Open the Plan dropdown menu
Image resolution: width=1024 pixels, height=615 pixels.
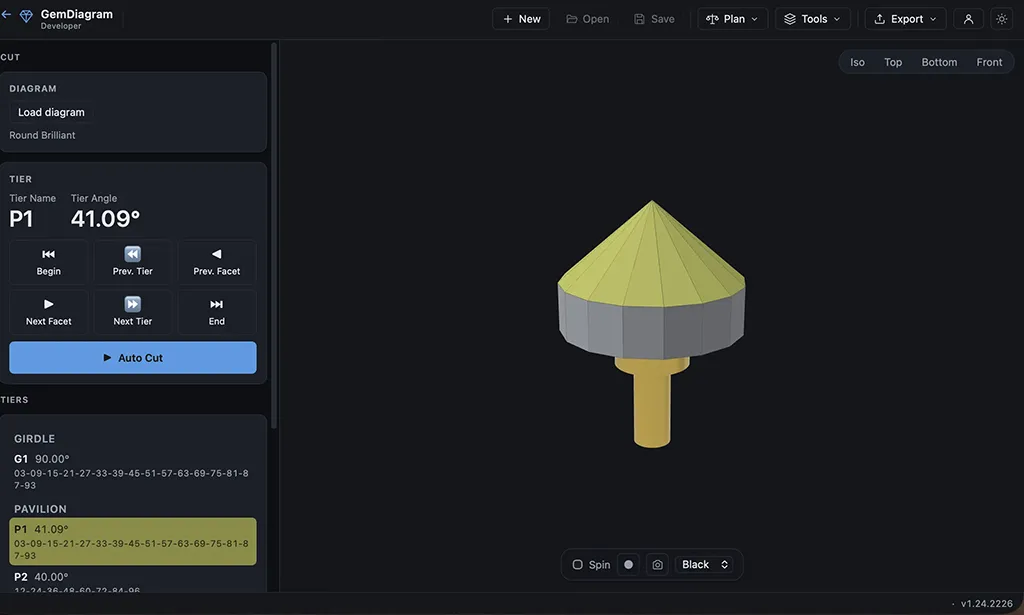[732, 19]
